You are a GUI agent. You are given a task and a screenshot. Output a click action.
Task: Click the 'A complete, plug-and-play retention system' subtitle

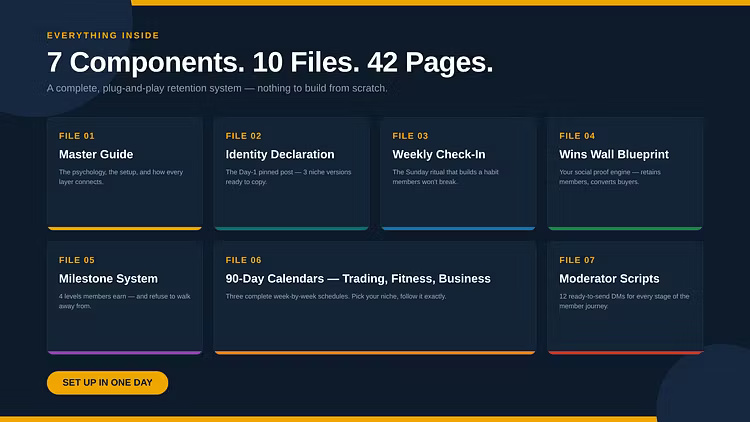pyautogui.click(x=217, y=89)
